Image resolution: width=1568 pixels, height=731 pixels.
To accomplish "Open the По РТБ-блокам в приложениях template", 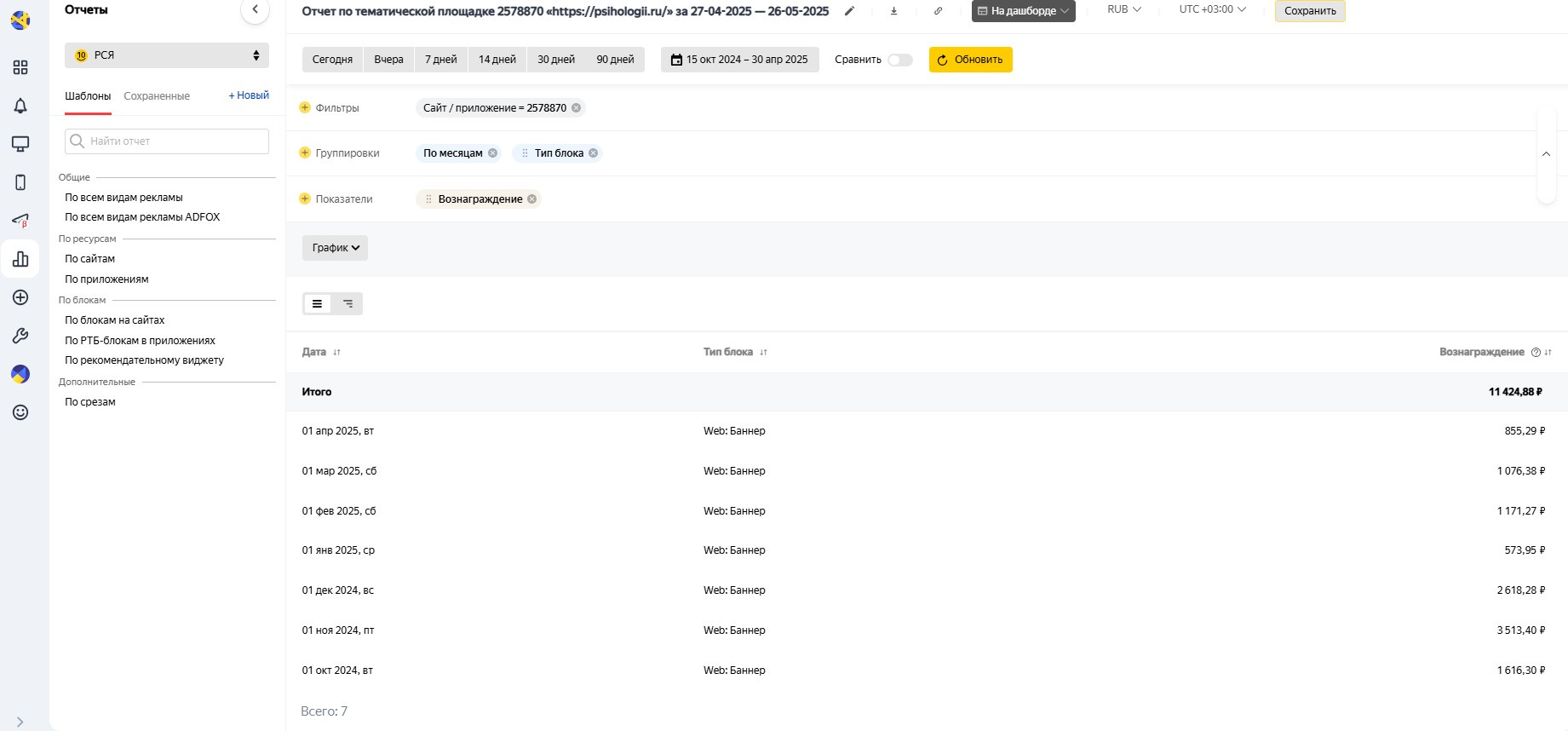I will pos(141,341).
